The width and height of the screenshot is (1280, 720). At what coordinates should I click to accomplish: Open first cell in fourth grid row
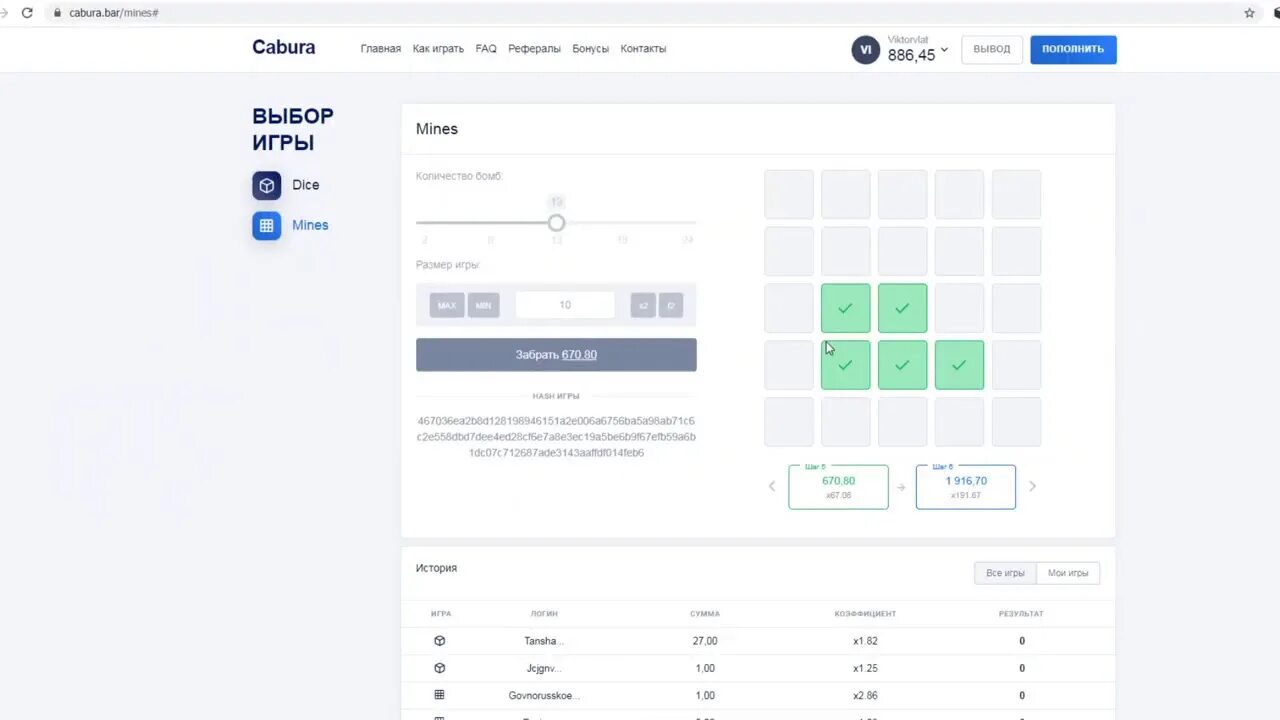789,365
